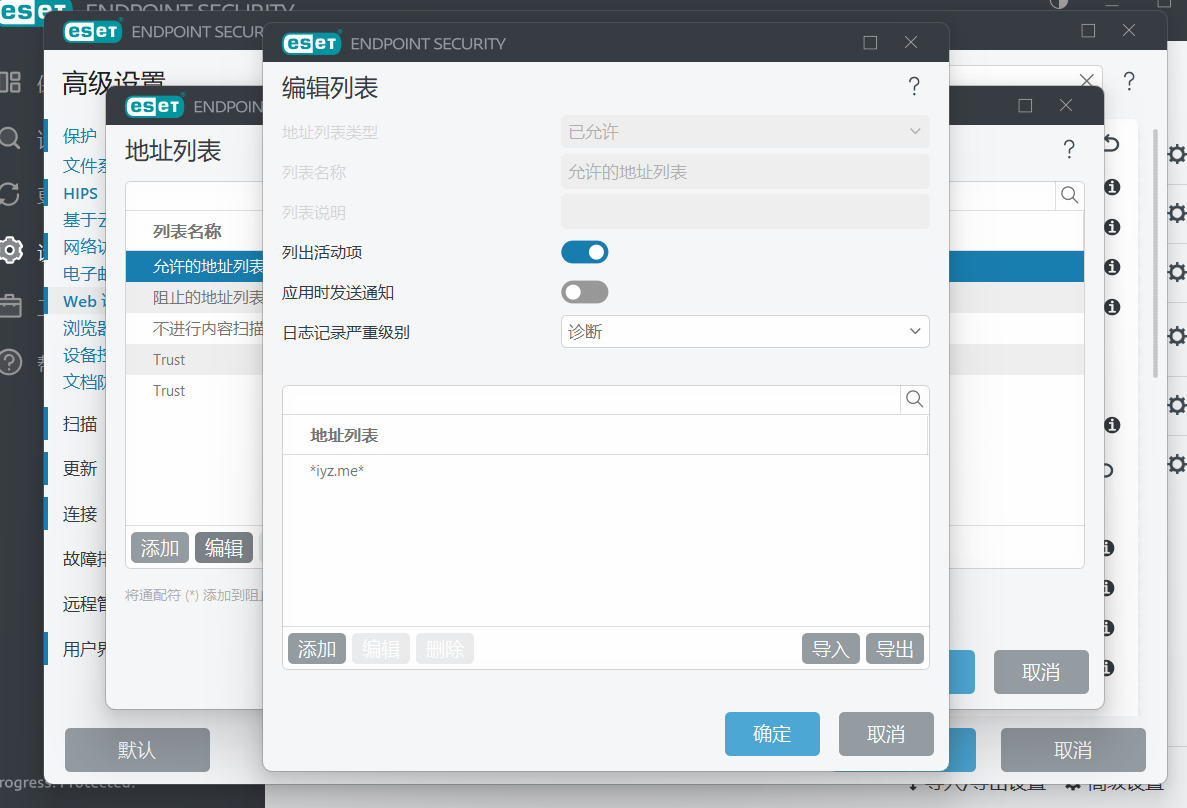This screenshot has height=808, width=1187.
Task: Open the Setup gear icon in main sidebar
Action: pos(11,249)
